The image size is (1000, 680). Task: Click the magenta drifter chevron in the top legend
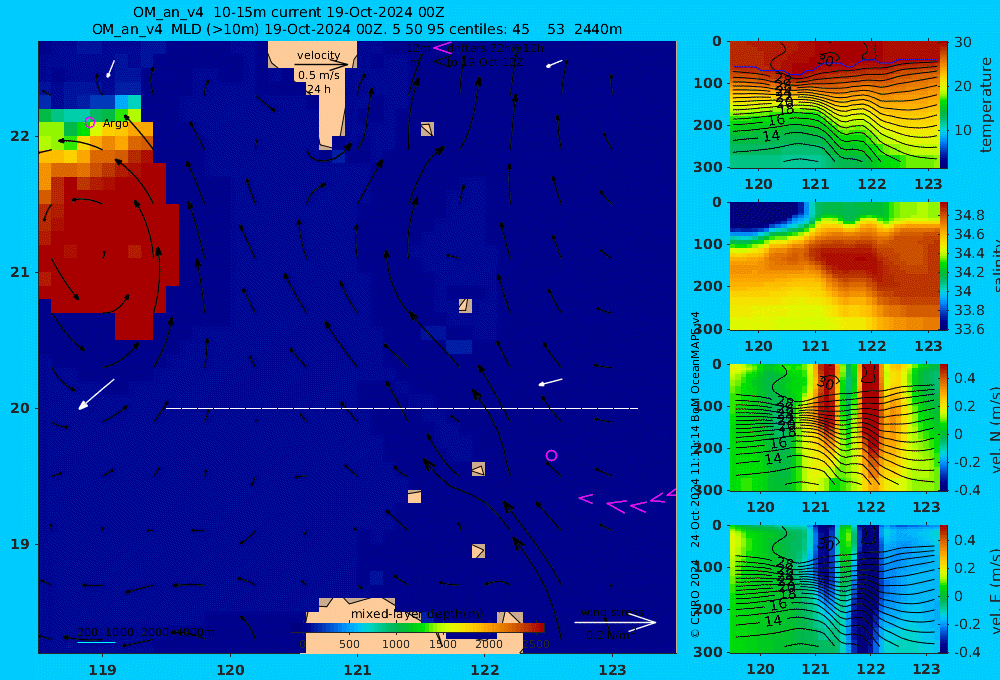pos(441,47)
